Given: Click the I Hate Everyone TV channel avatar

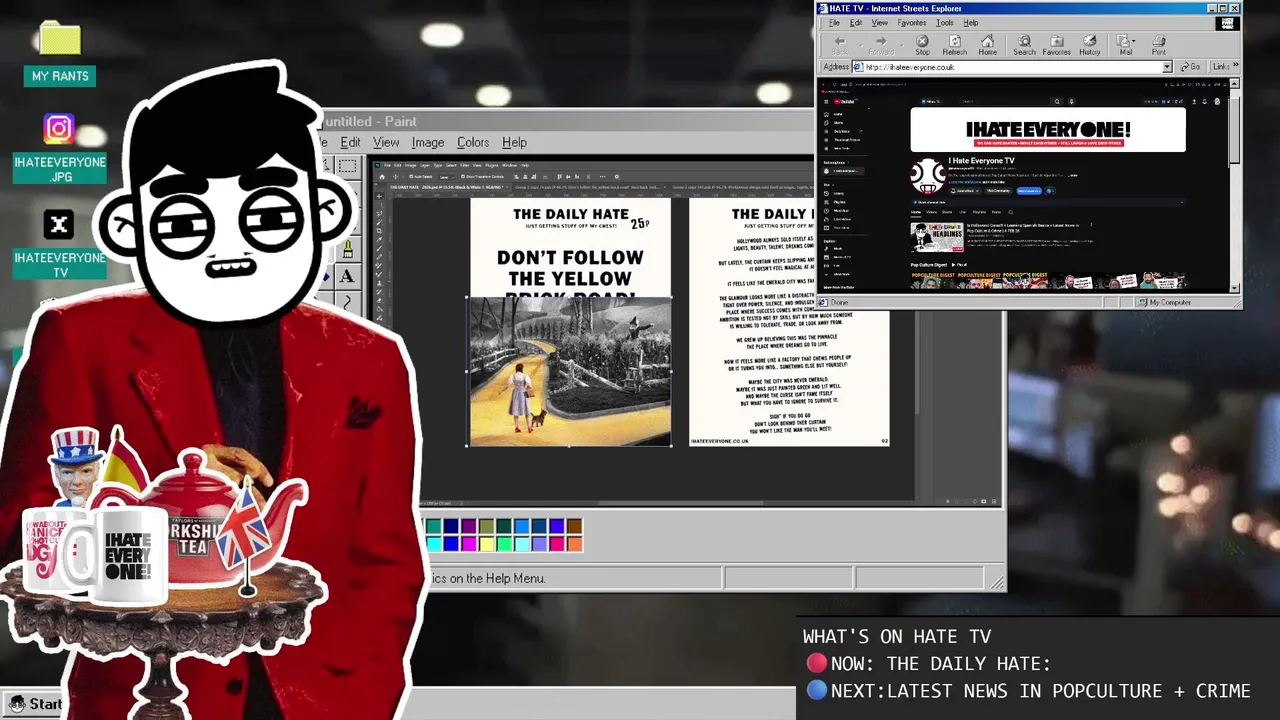Looking at the screenshot, I should 927,176.
